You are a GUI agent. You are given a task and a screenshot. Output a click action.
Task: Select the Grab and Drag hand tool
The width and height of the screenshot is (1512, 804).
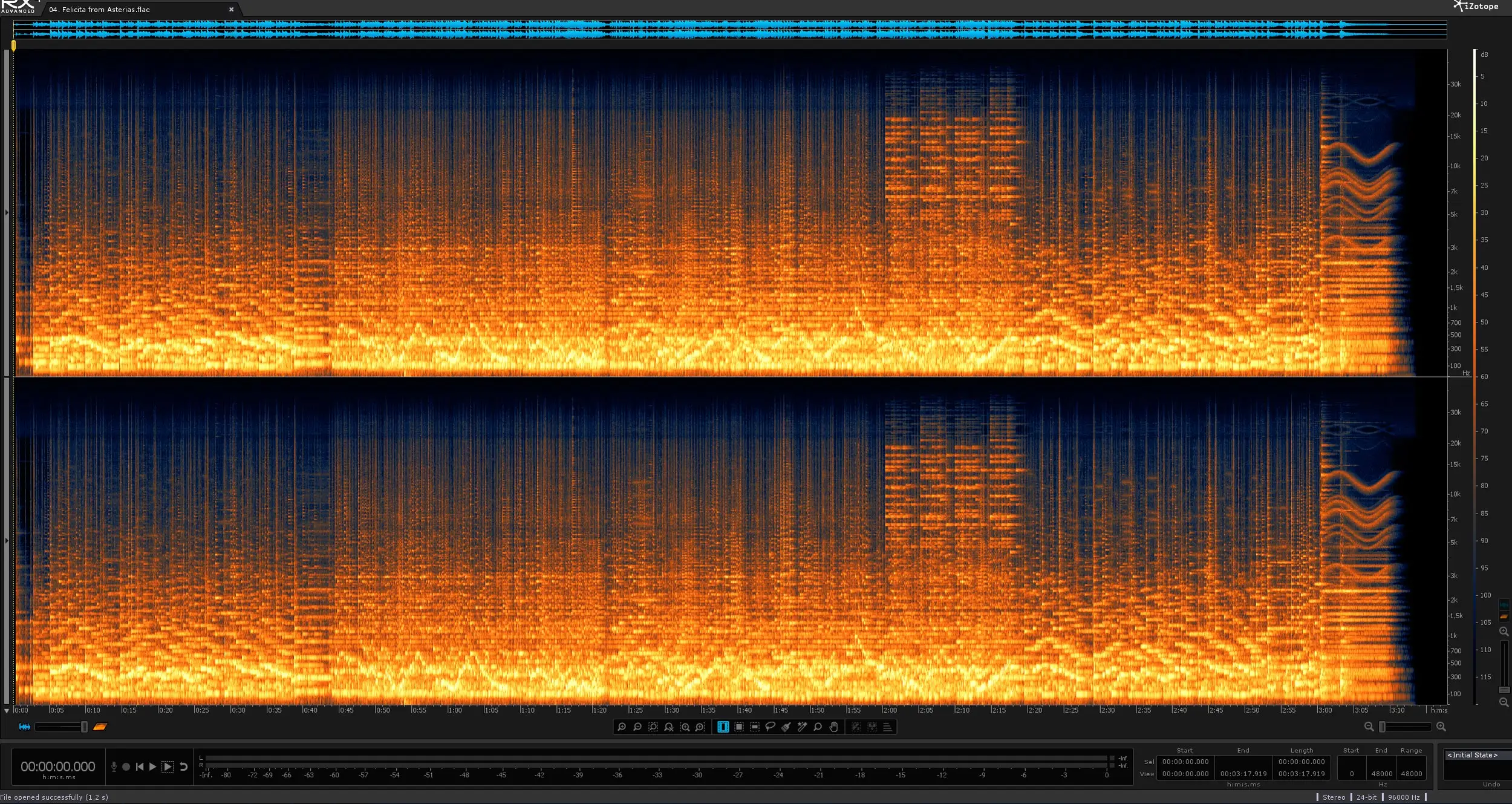[x=833, y=727]
